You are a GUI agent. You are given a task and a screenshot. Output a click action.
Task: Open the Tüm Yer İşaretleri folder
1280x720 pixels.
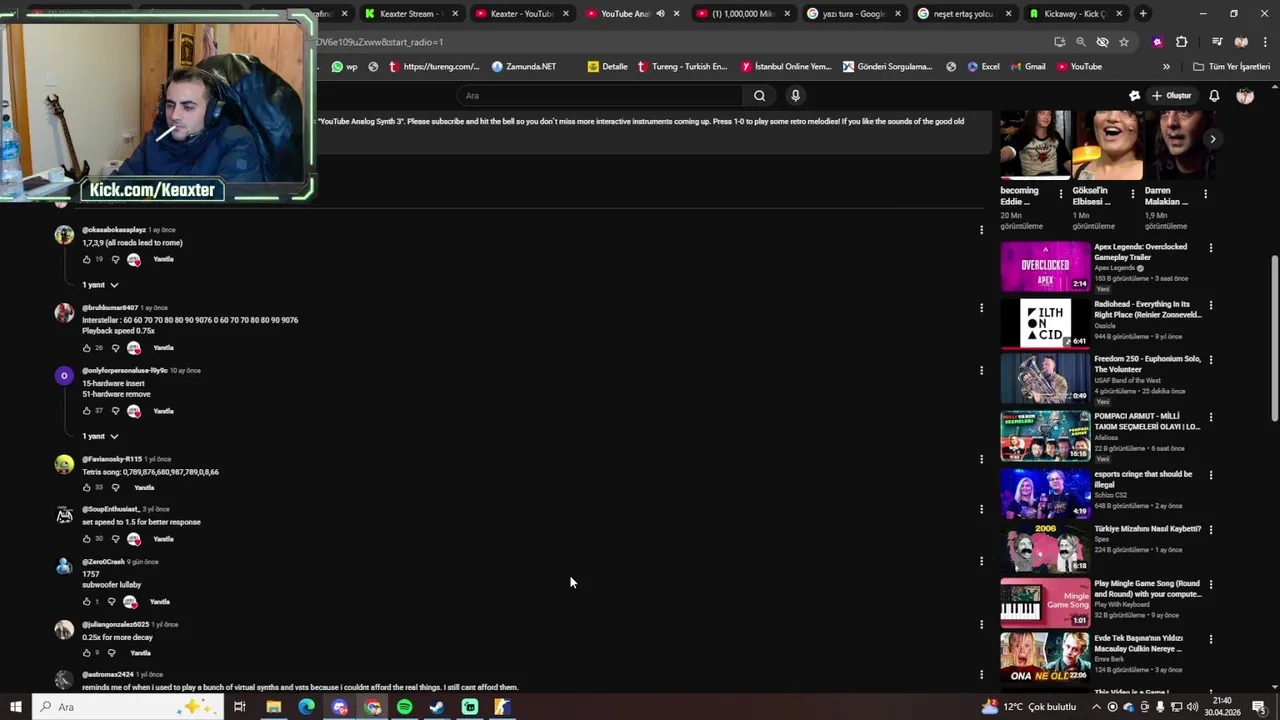1231,67
